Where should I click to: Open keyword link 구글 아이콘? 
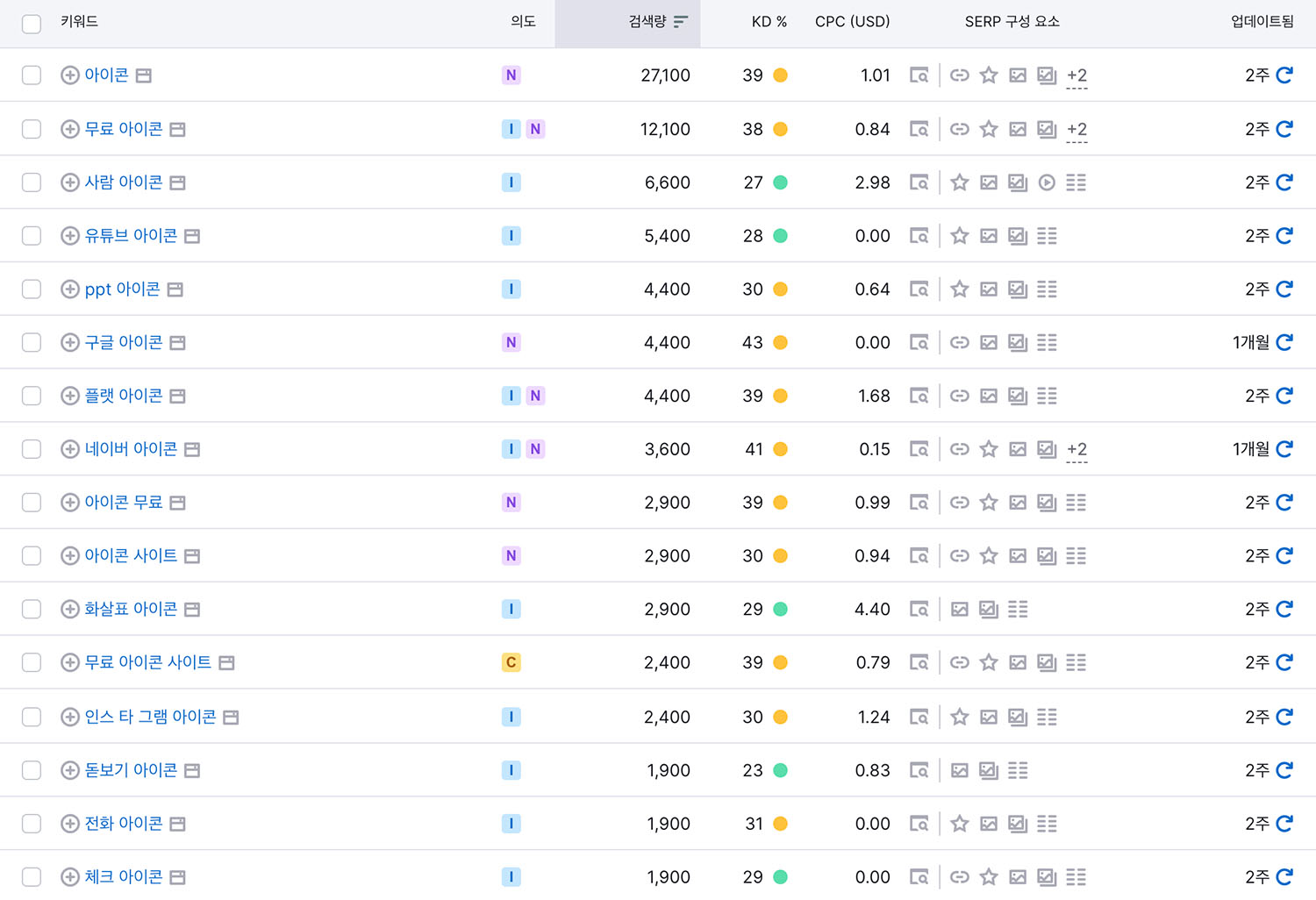(x=124, y=342)
